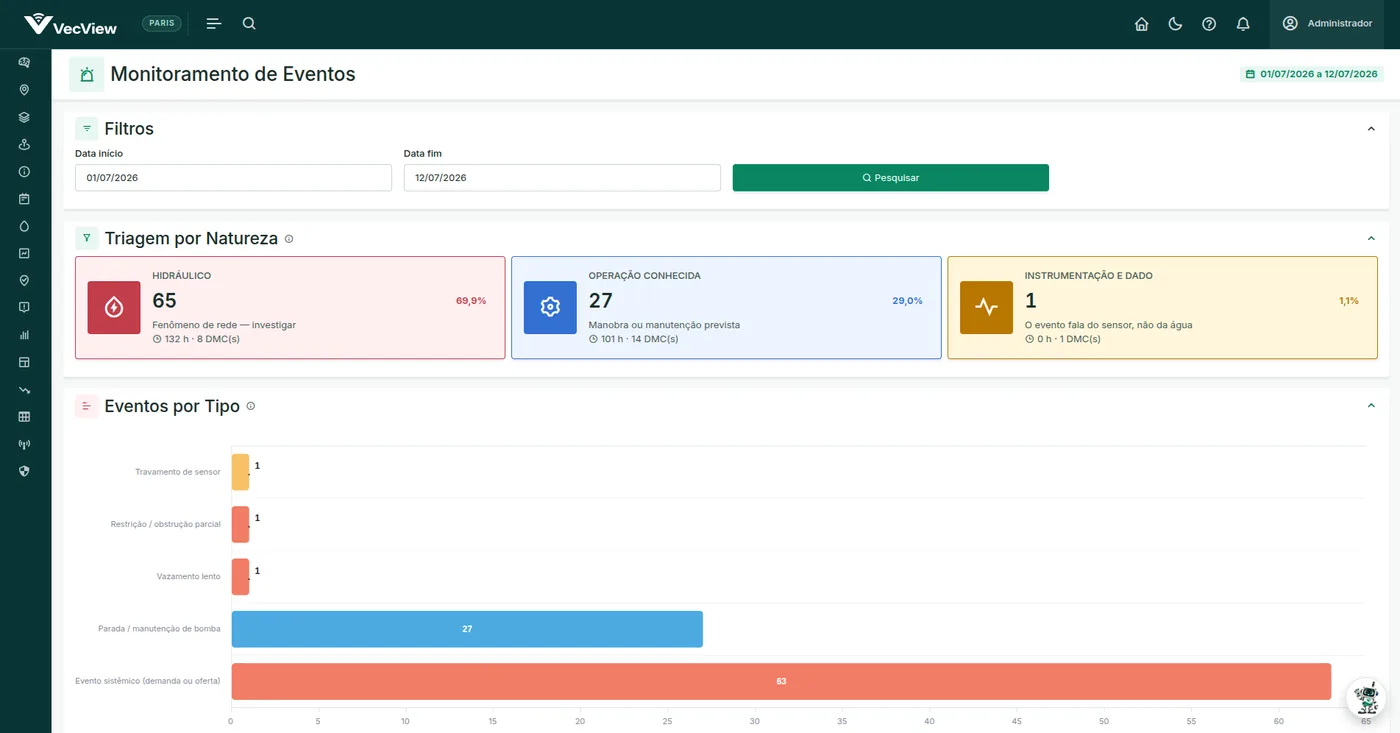Open the brain icon in the sidebar
The width and height of the screenshot is (1400, 733).
(24, 62)
